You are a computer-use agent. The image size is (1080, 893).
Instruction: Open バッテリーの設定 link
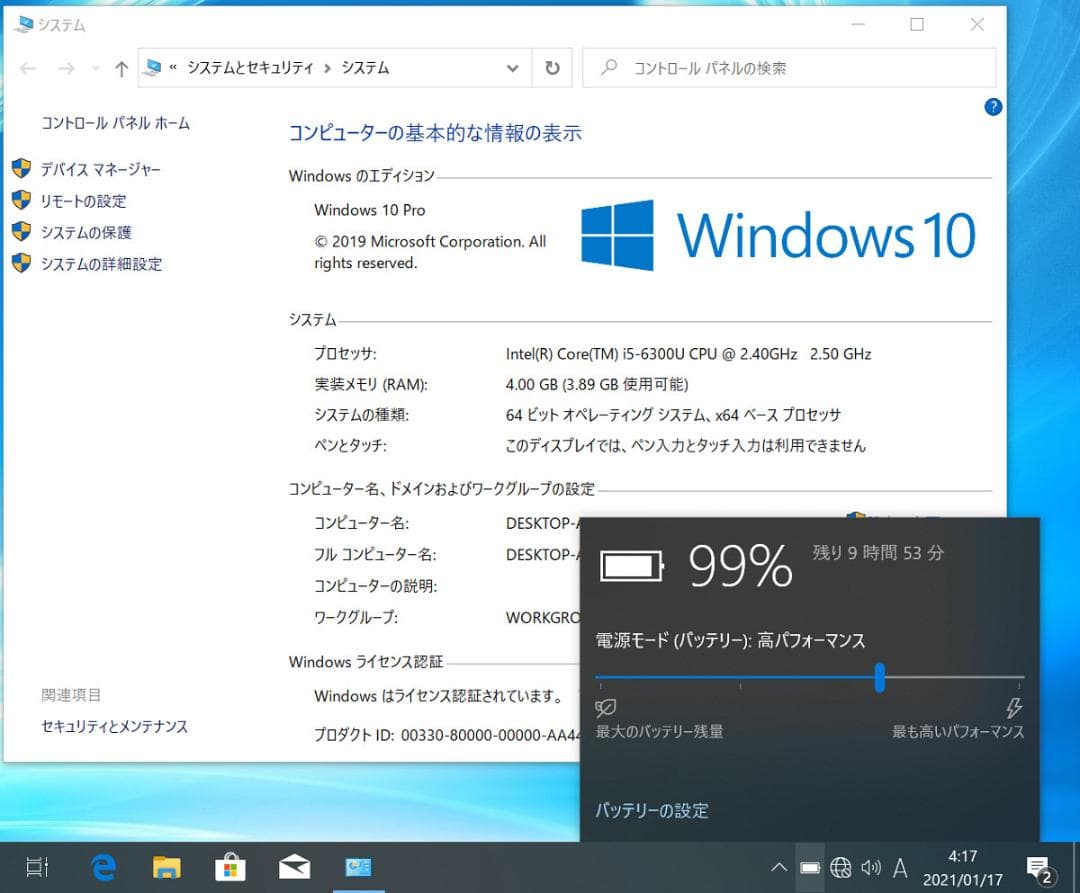[651, 811]
